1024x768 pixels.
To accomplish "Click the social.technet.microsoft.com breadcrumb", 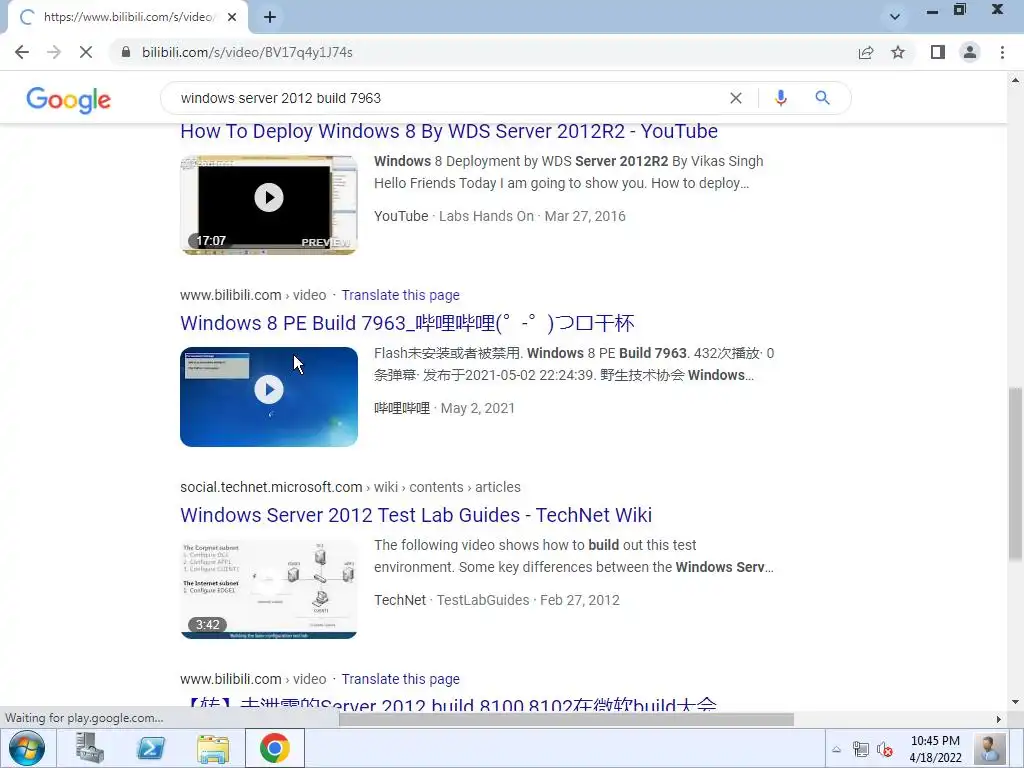I will (350, 487).
